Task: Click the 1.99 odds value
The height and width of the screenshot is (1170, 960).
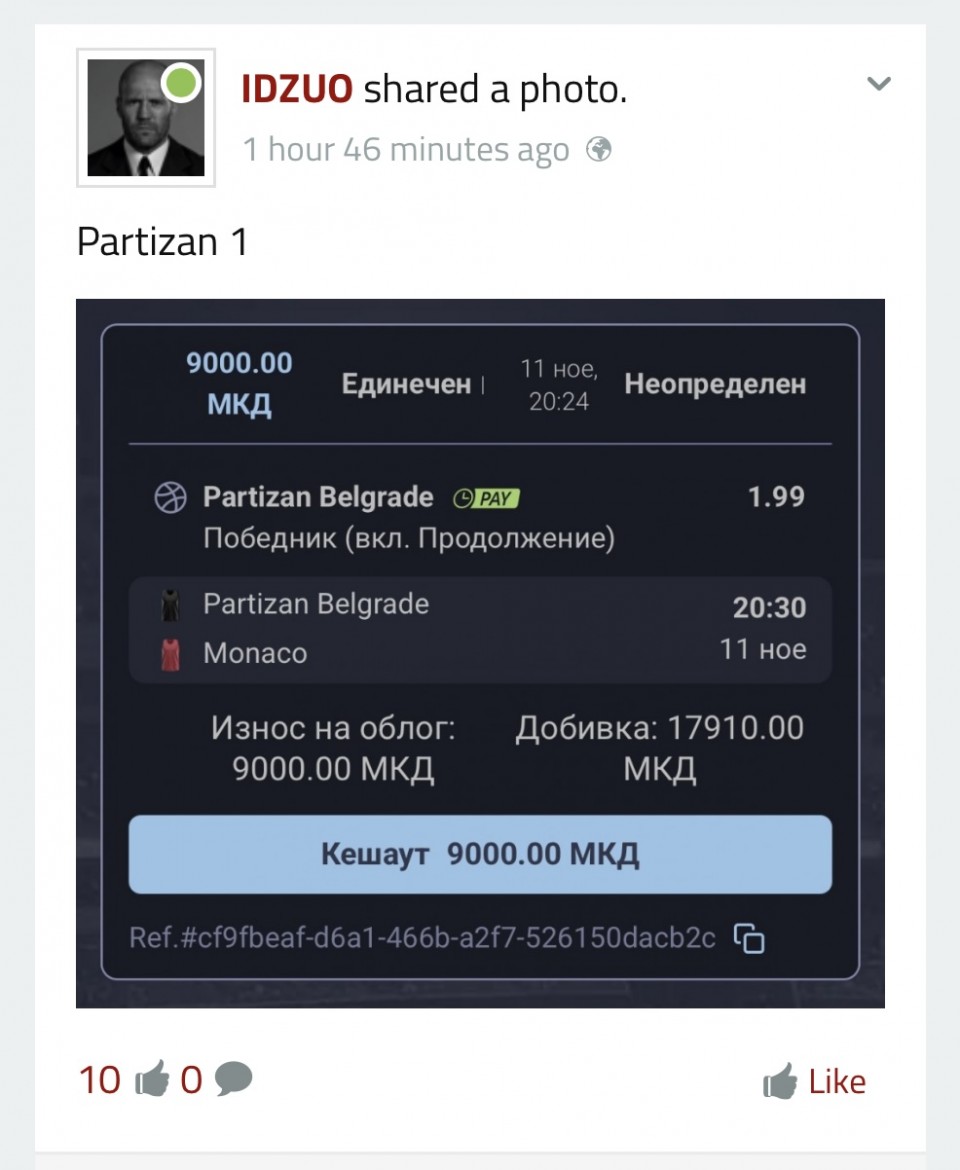Action: (776, 497)
